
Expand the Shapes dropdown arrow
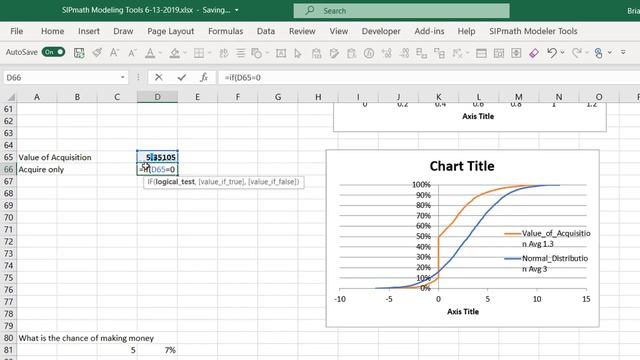coord(267,53)
